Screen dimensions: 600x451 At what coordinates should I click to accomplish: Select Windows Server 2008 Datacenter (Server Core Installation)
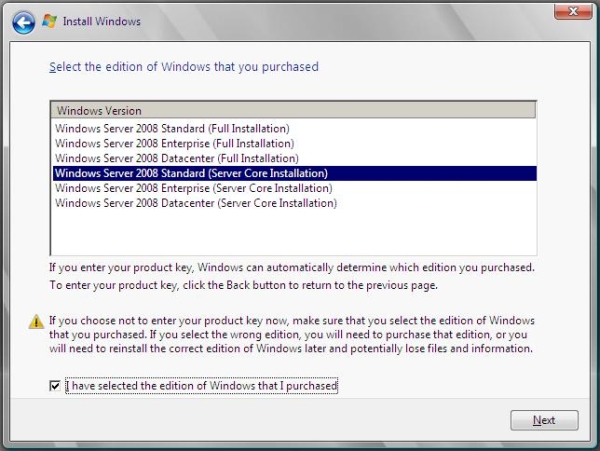(x=294, y=203)
